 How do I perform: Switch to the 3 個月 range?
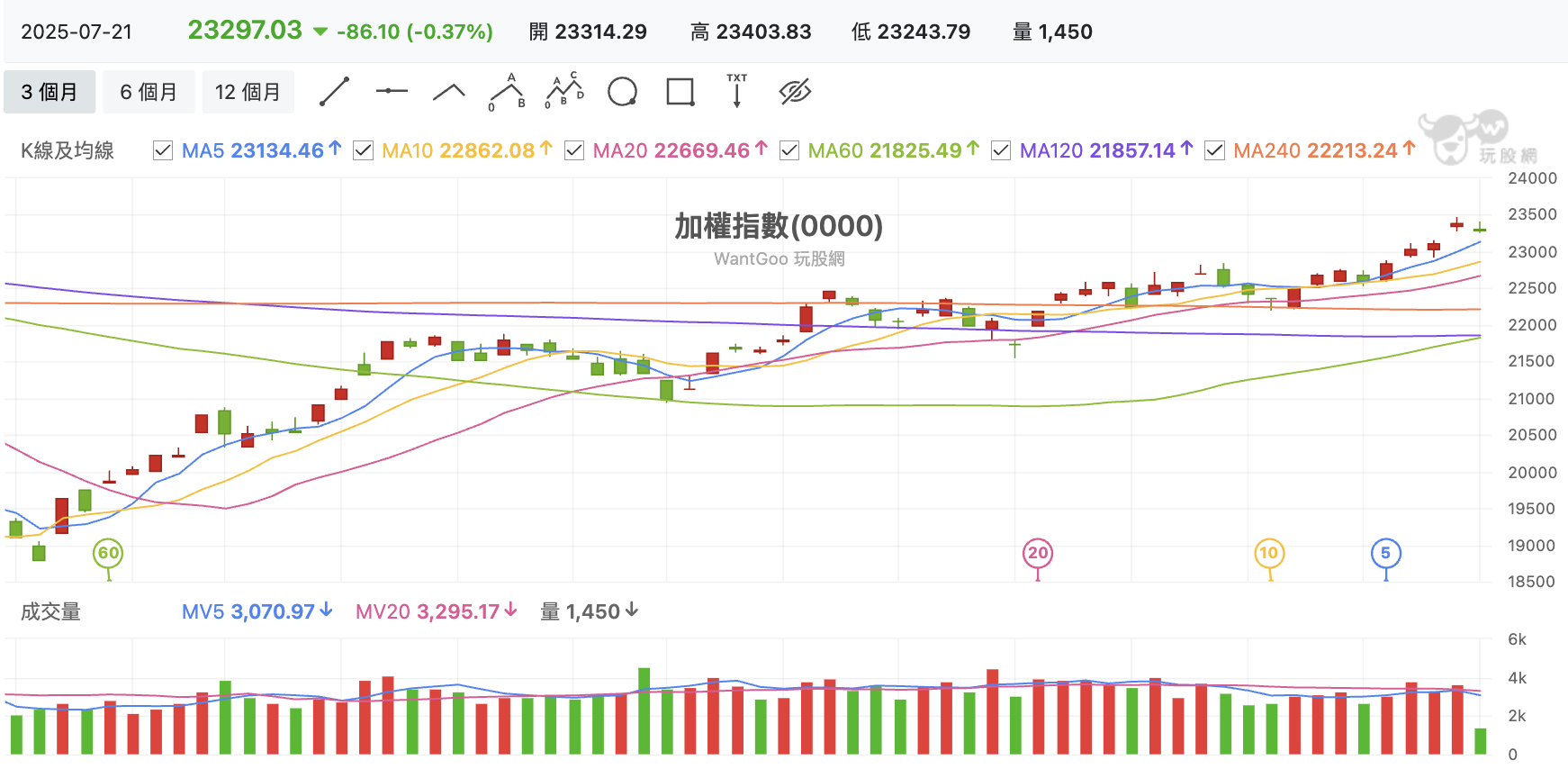(50, 92)
